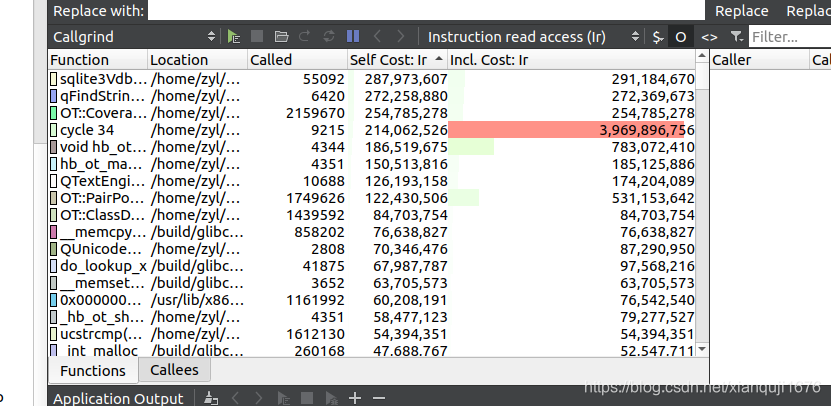Select the OT::Covera... function row
831x406 pixels.
click(372, 113)
